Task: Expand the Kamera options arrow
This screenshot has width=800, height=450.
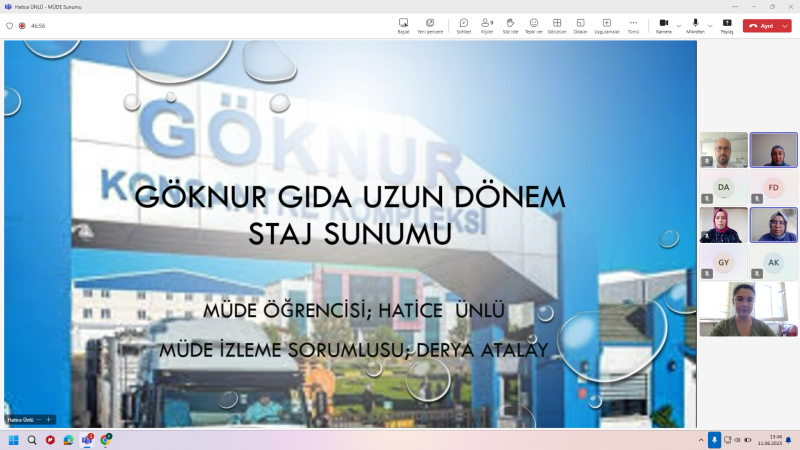Action: pos(679,26)
